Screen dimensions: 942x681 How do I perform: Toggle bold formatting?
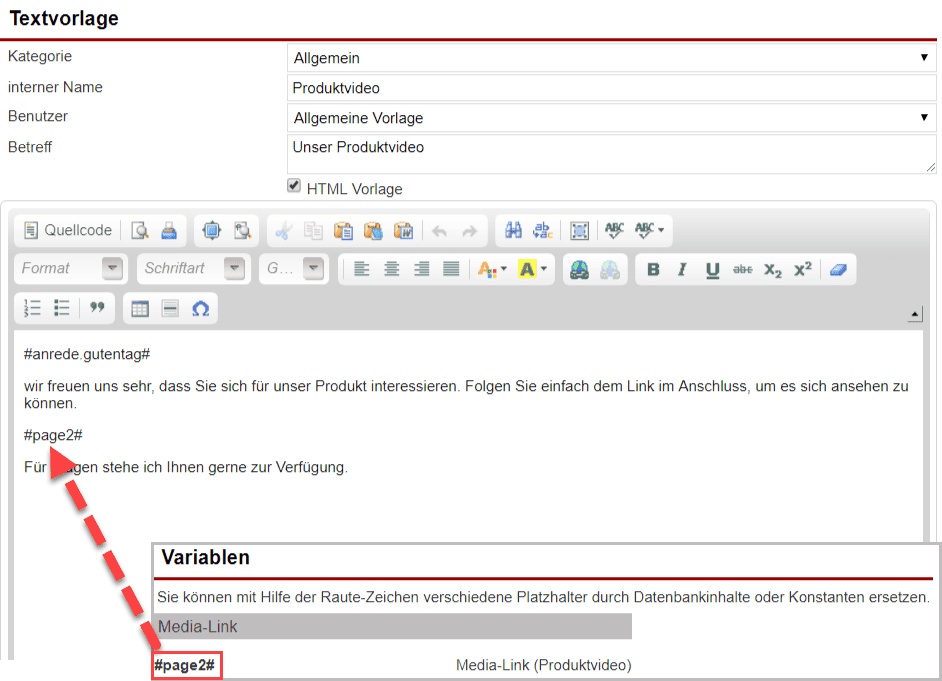653,269
